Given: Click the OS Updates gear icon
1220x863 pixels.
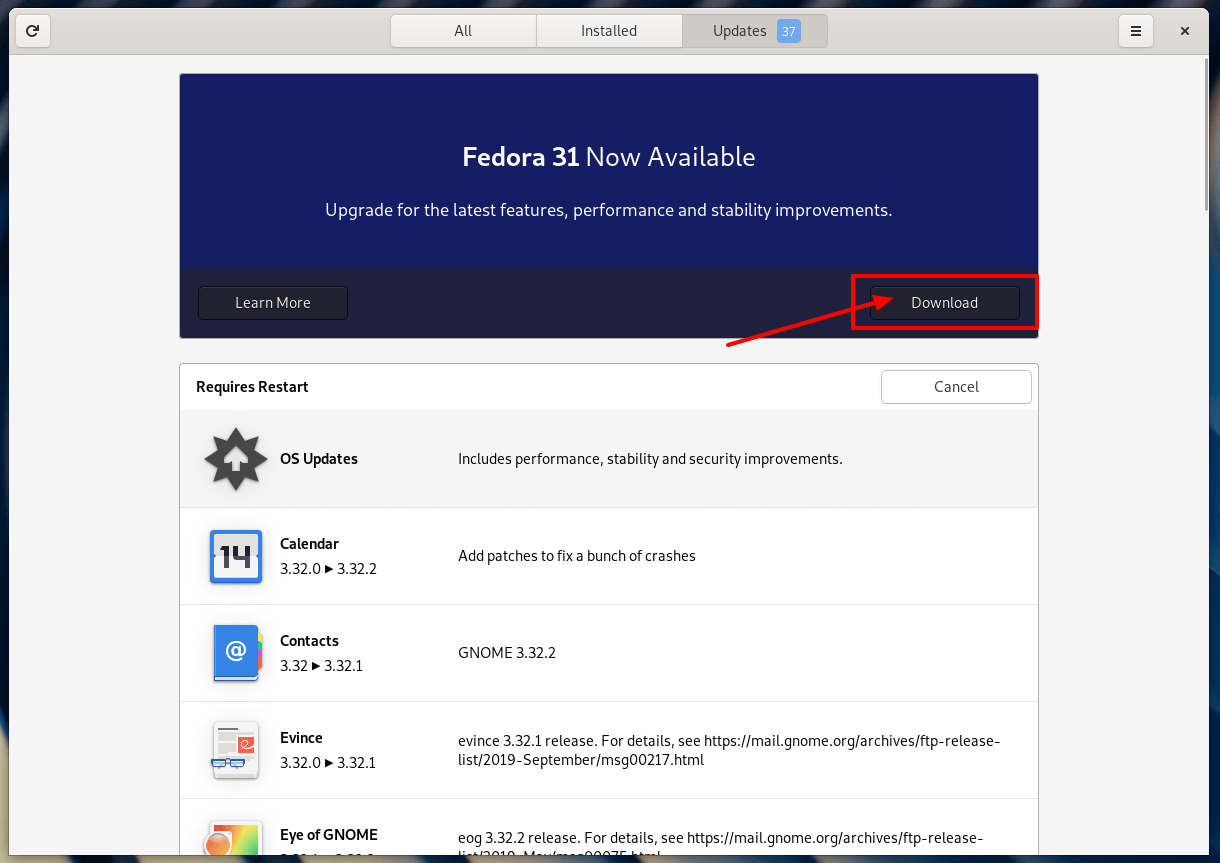Looking at the screenshot, I should 236,459.
